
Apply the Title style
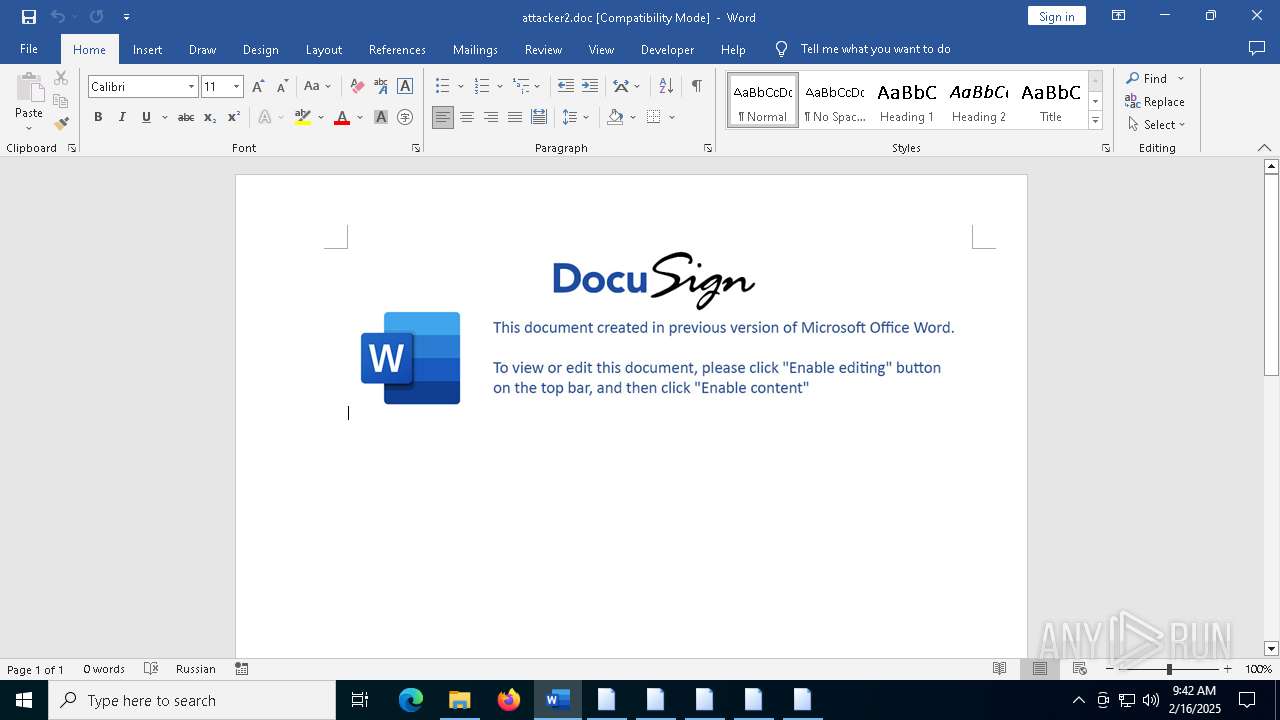pos(1051,100)
